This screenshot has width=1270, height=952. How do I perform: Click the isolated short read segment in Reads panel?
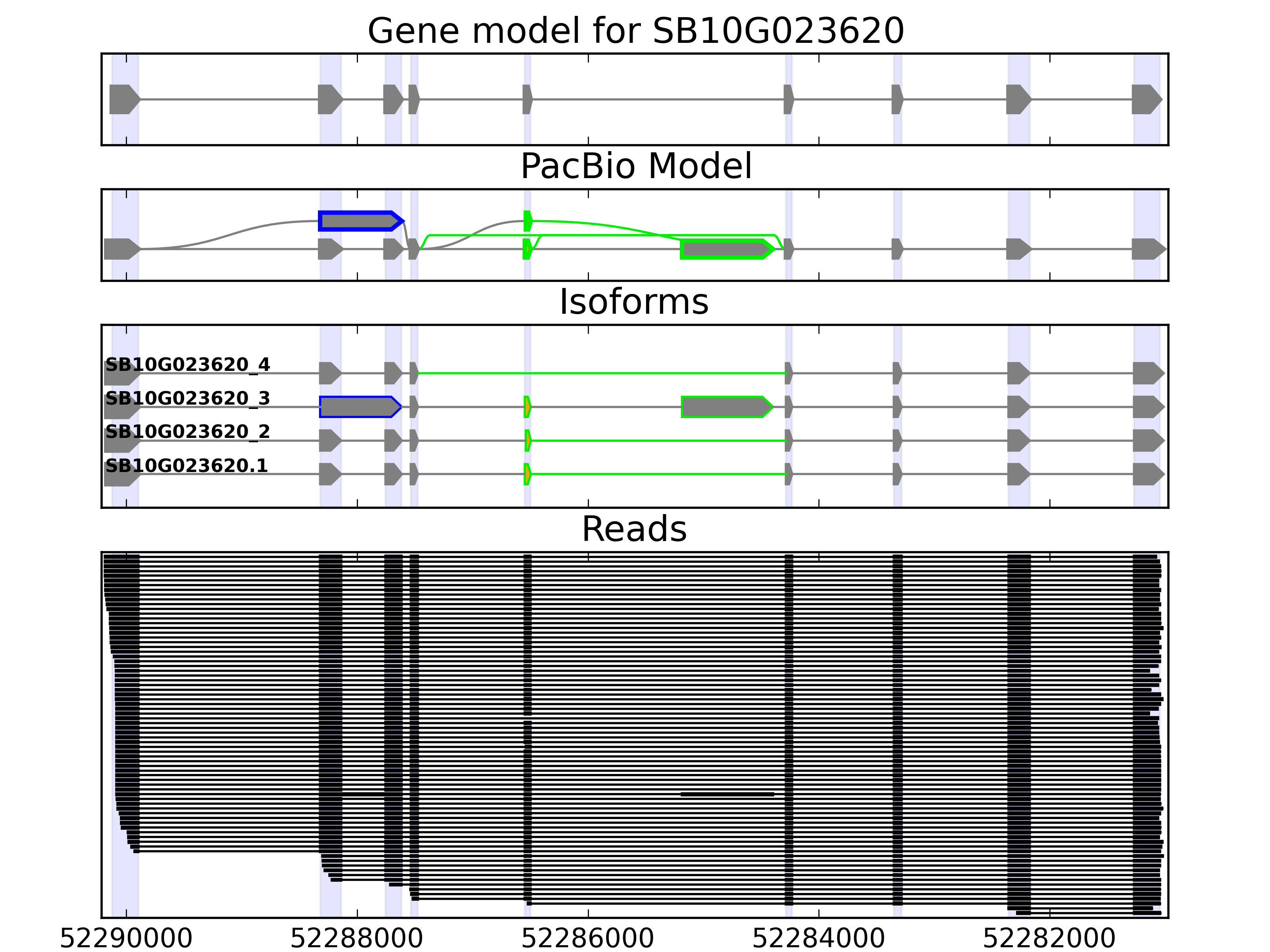pos(727,795)
